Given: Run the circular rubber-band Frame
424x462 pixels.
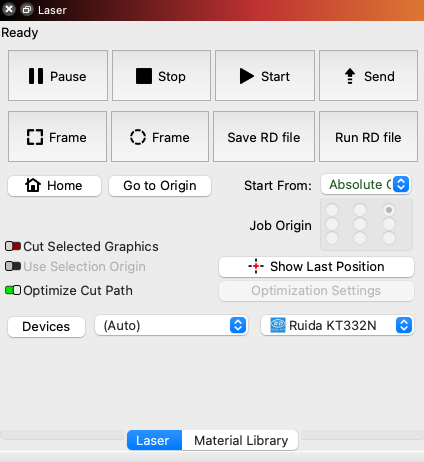Looking at the screenshot, I should [160, 137].
